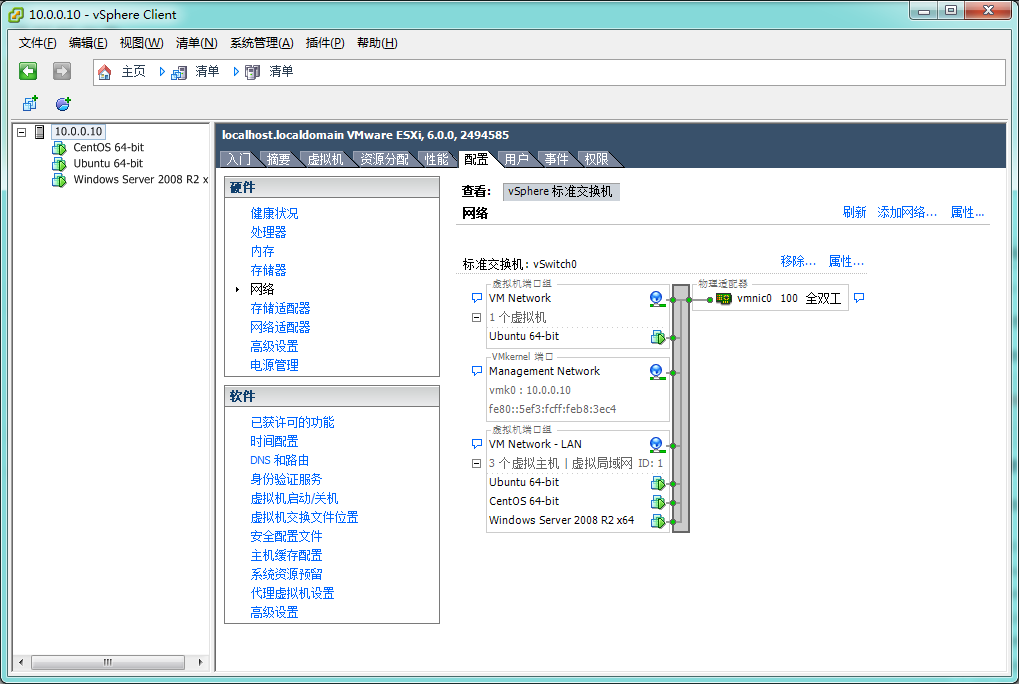
Task: Click the grey forward navigation arrow
Action: pyautogui.click(x=62, y=71)
